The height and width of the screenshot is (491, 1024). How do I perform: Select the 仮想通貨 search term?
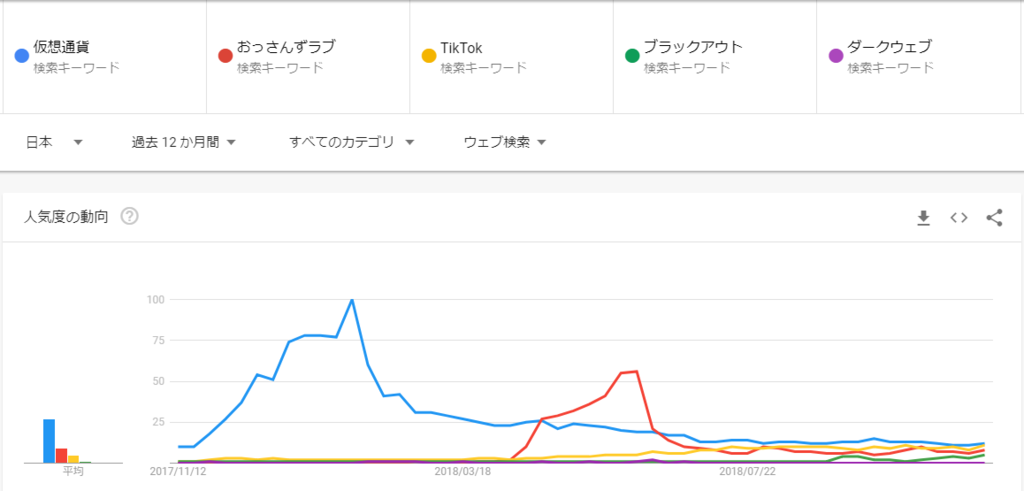[x=61, y=47]
